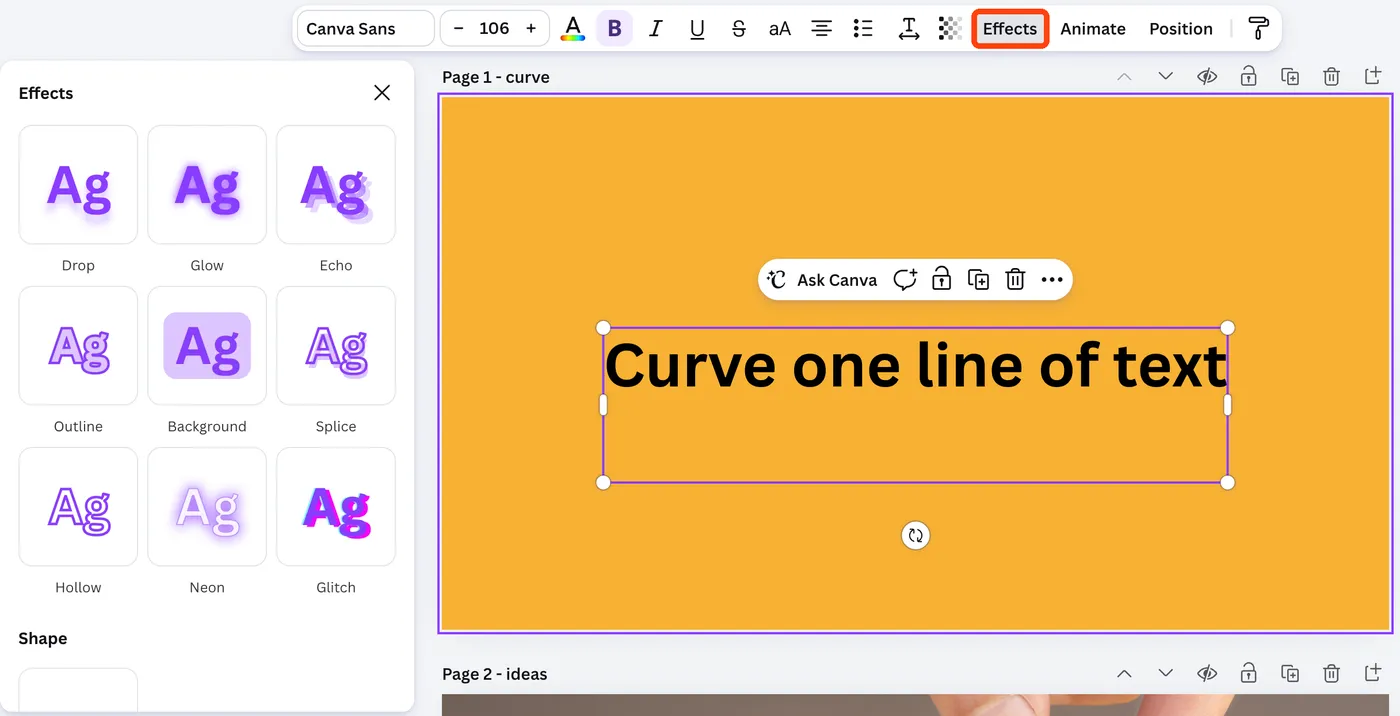Open more options for the text element
The height and width of the screenshot is (716, 1400).
(1051, 280)
